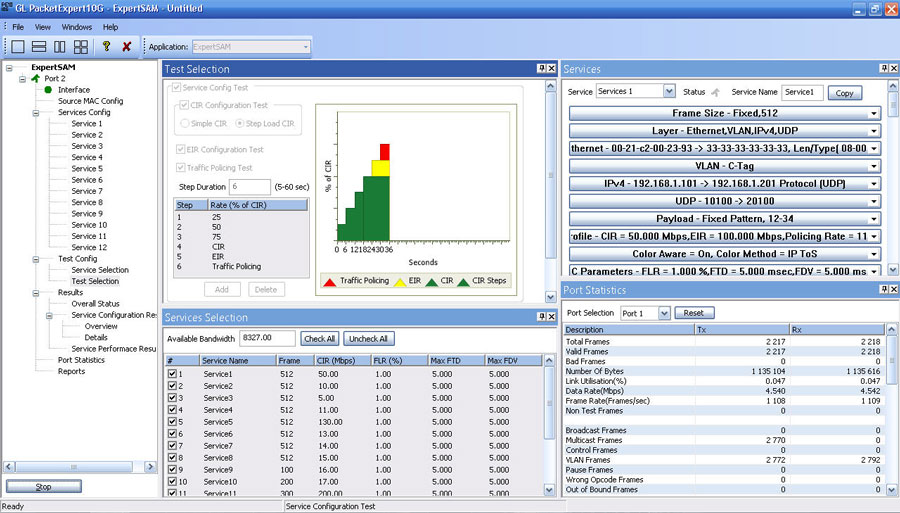Open the Service selector dropdown
Screen dimensions: 900x513
[669, 91]
